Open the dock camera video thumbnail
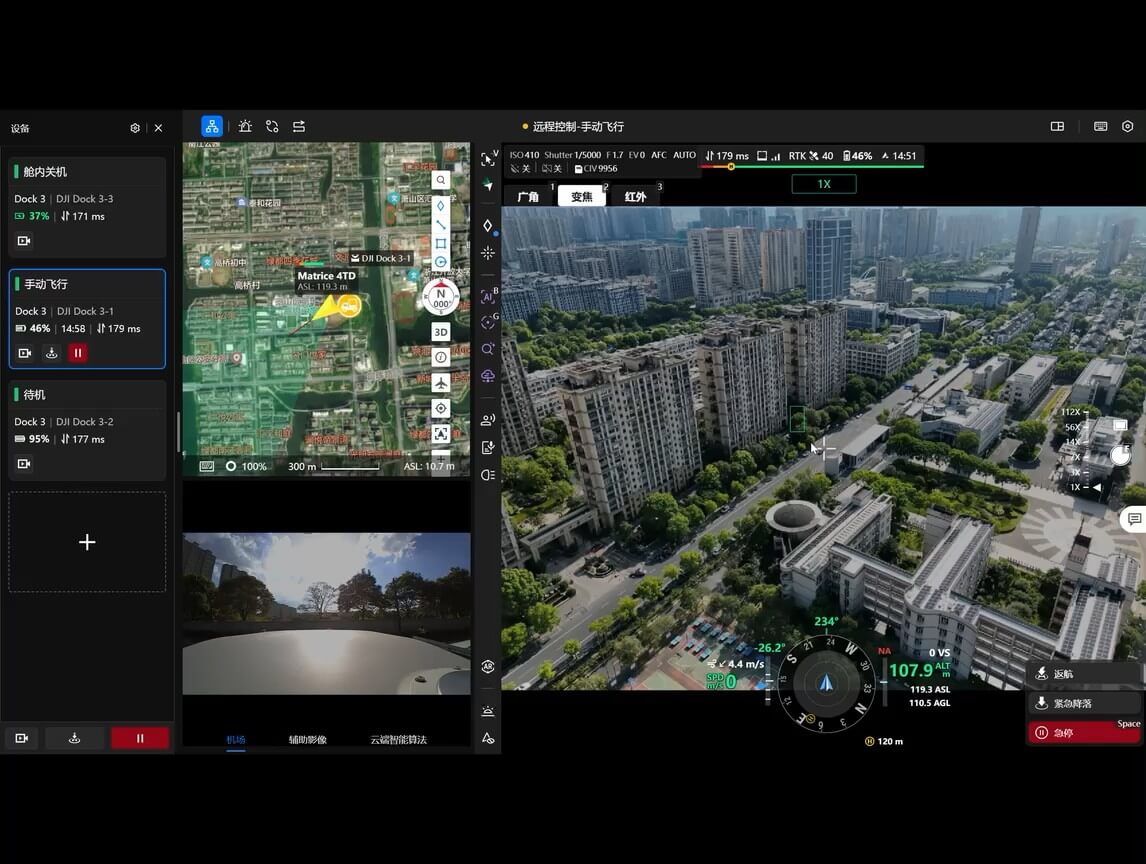This screenshot has width=1146, height=864. click(x=326, y=613)
